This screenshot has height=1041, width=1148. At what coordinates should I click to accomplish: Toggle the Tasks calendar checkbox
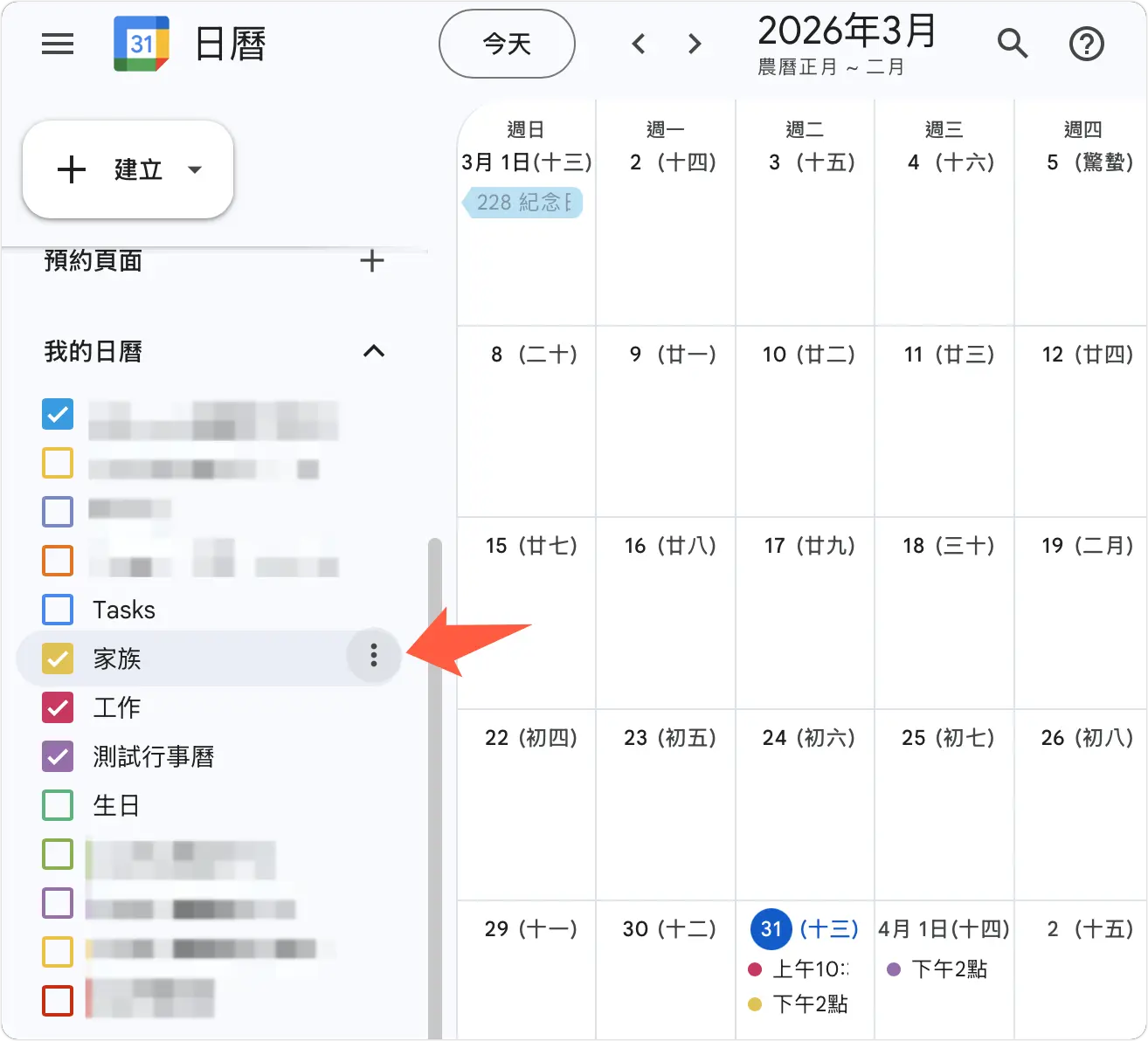[x=58, y=610]
